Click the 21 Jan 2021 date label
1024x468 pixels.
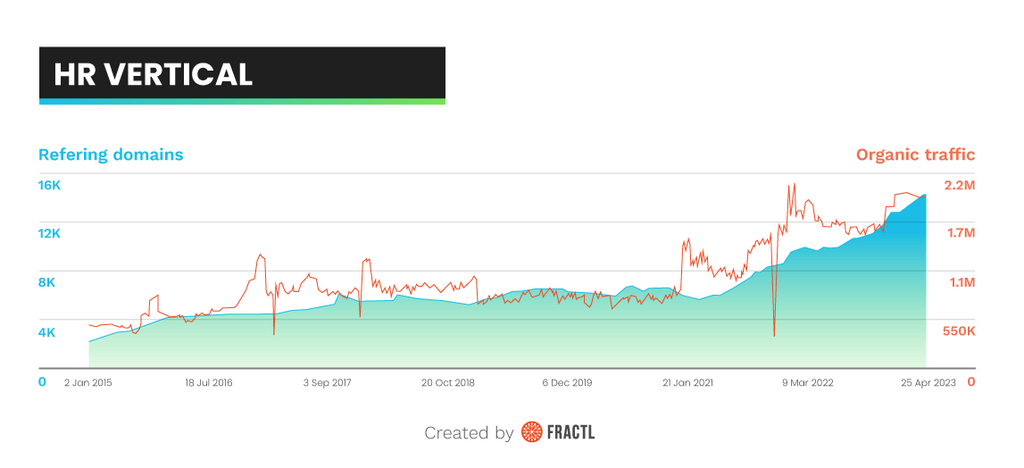click(x=688, y=383)
